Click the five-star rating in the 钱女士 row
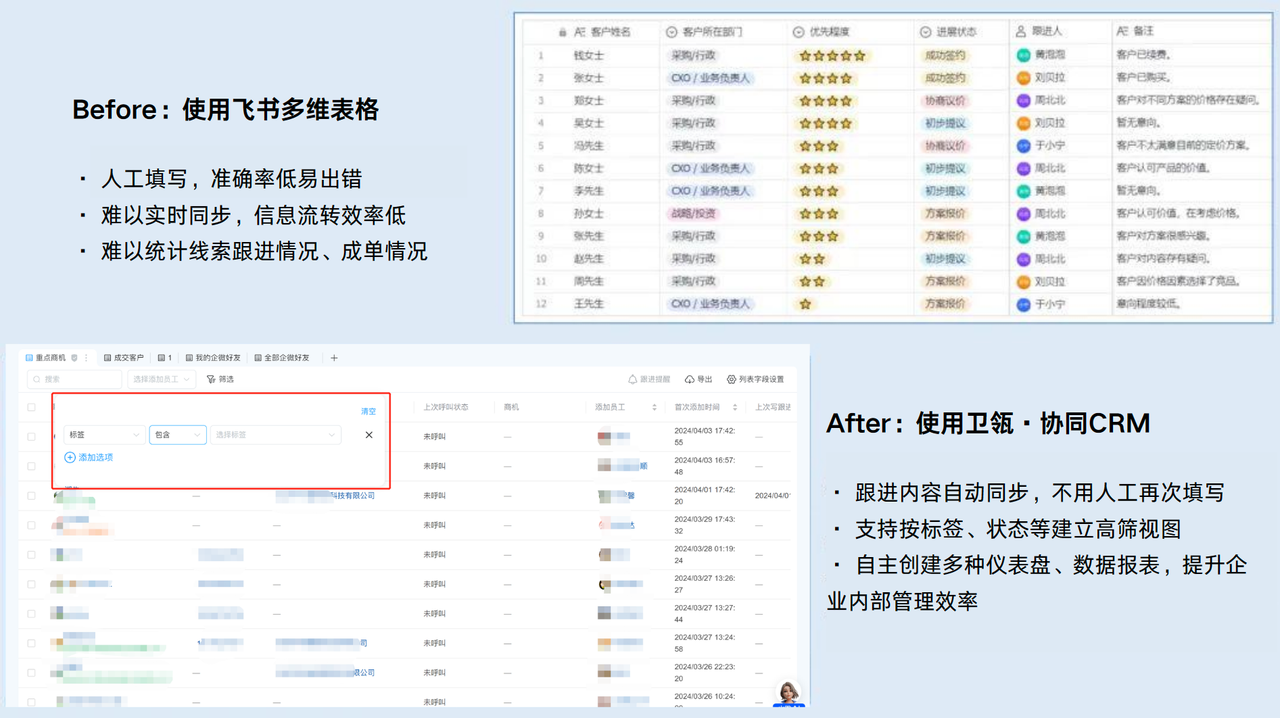Viewport: 1280px width, 718px height. (831, 55)
